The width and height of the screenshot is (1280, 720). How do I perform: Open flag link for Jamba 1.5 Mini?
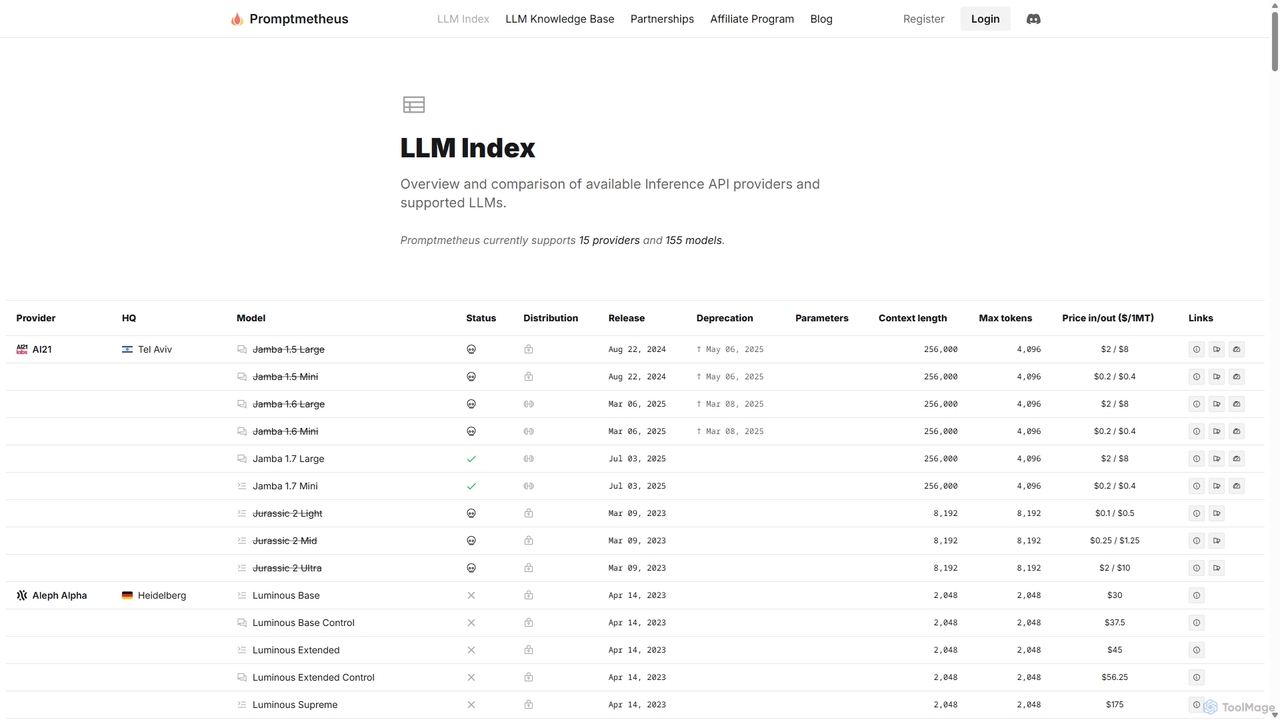coord(1216,377)
